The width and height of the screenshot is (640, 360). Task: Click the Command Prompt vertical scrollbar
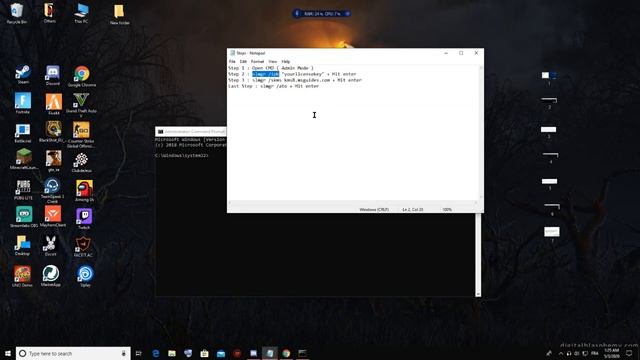478,255
